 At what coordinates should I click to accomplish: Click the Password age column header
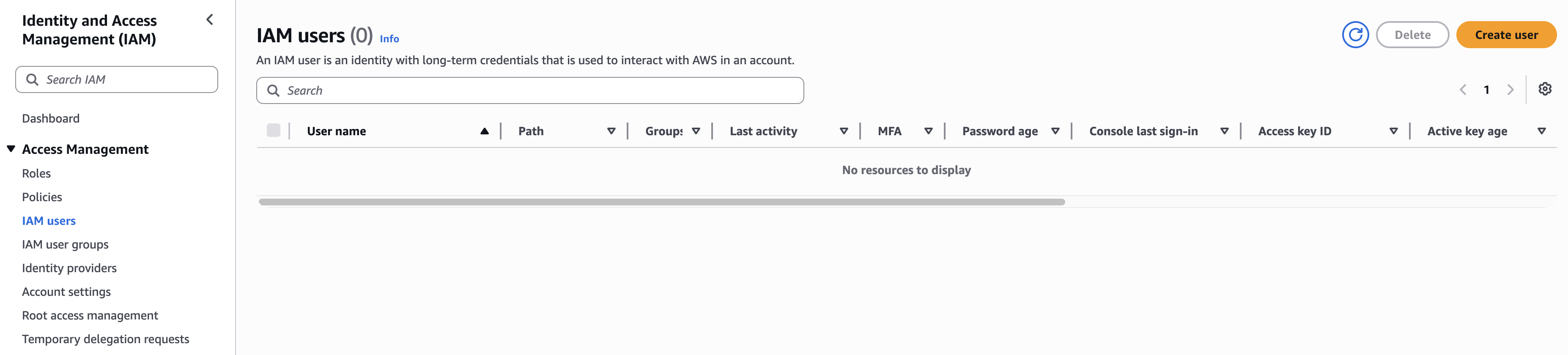1000,131
